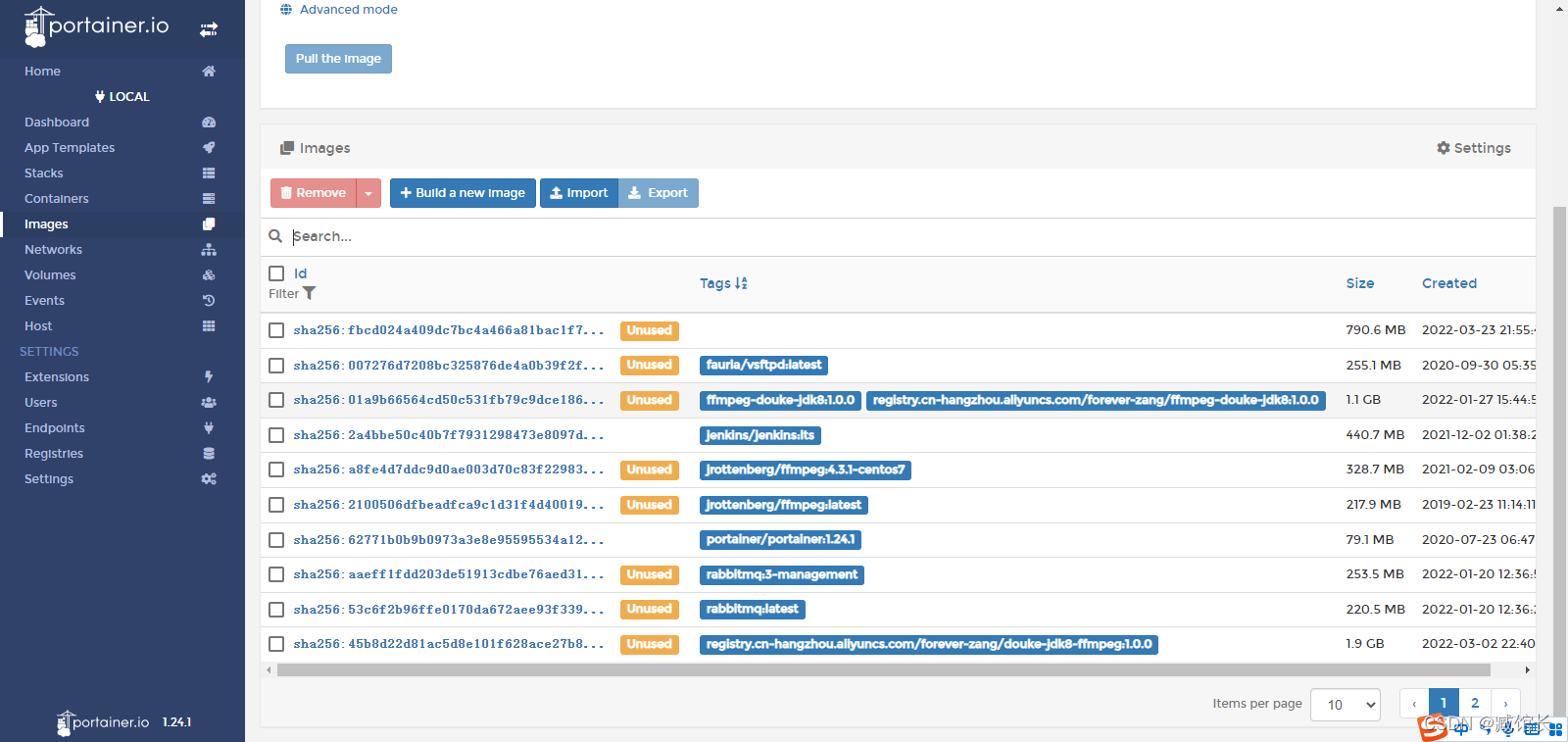Click the registry douke-jdk8-ffmpeg:1.0.0 tag
The width and height of the screenshot is (1568, 742).
929,644
